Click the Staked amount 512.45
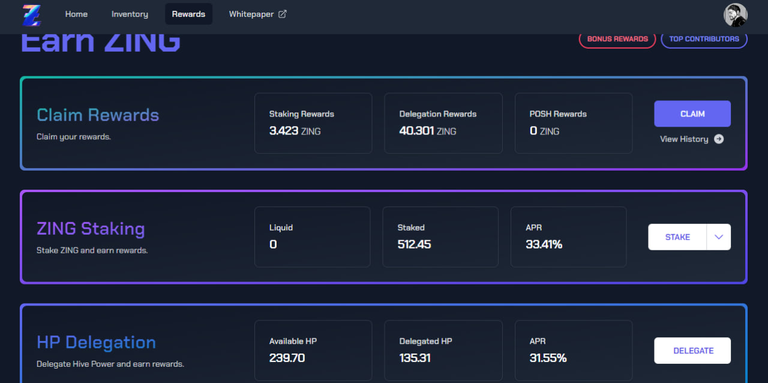Screen dimensions: 768x383 414,244
